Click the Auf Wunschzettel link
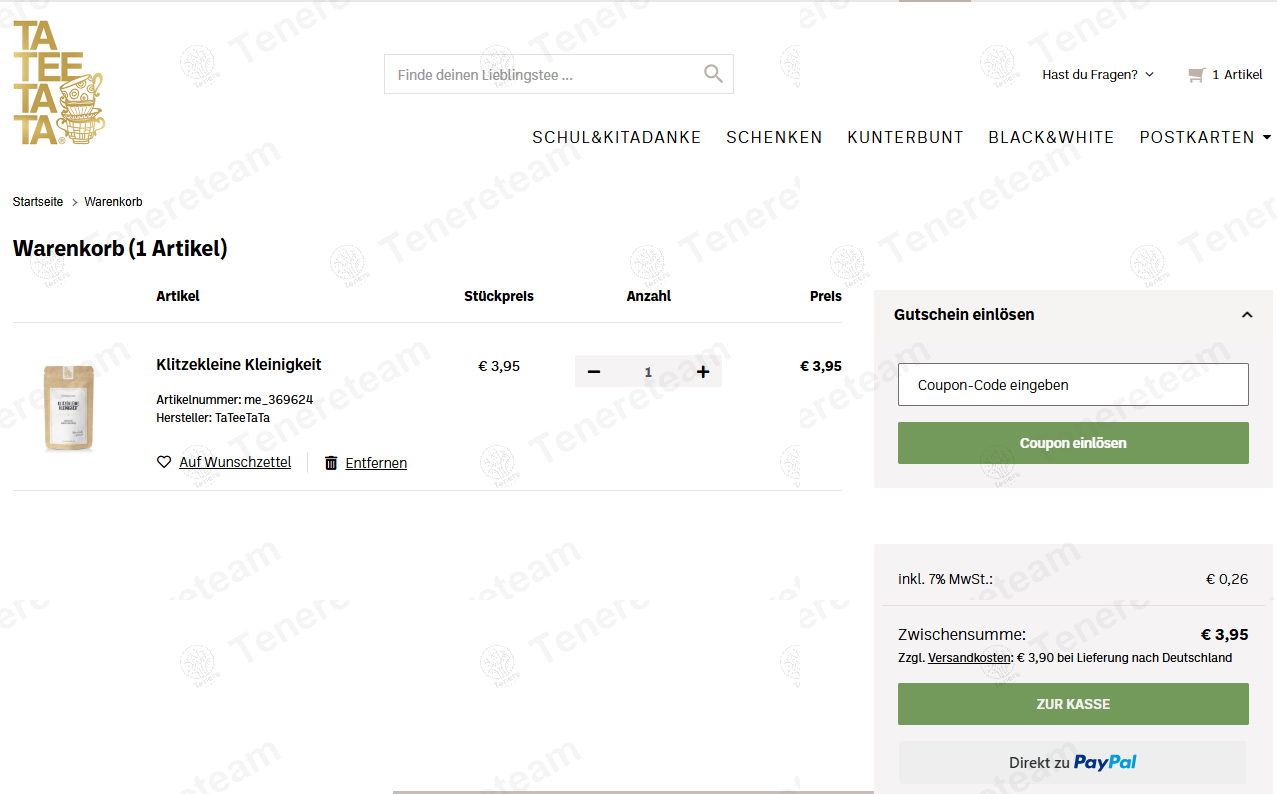This screenshot has height=794, width=1277. click(235, 462)
